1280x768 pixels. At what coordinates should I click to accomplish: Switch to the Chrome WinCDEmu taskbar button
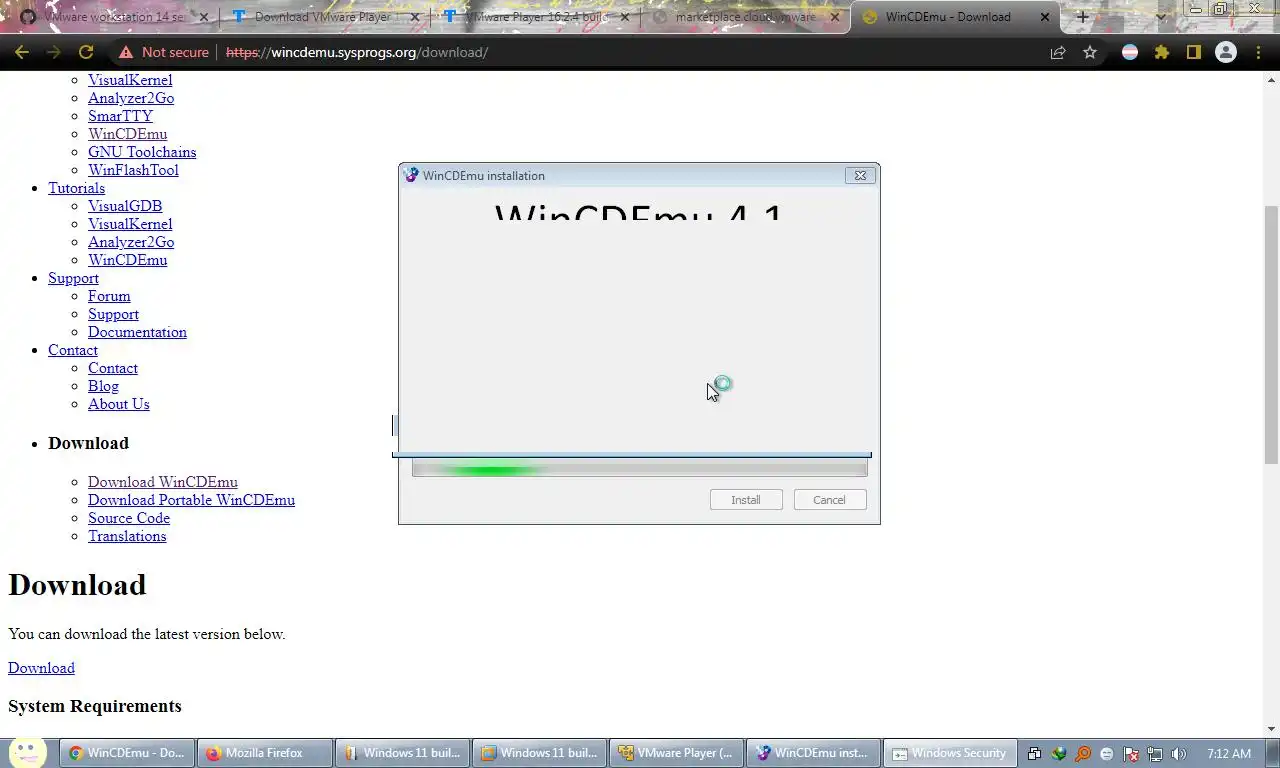(x=127, y=753)
